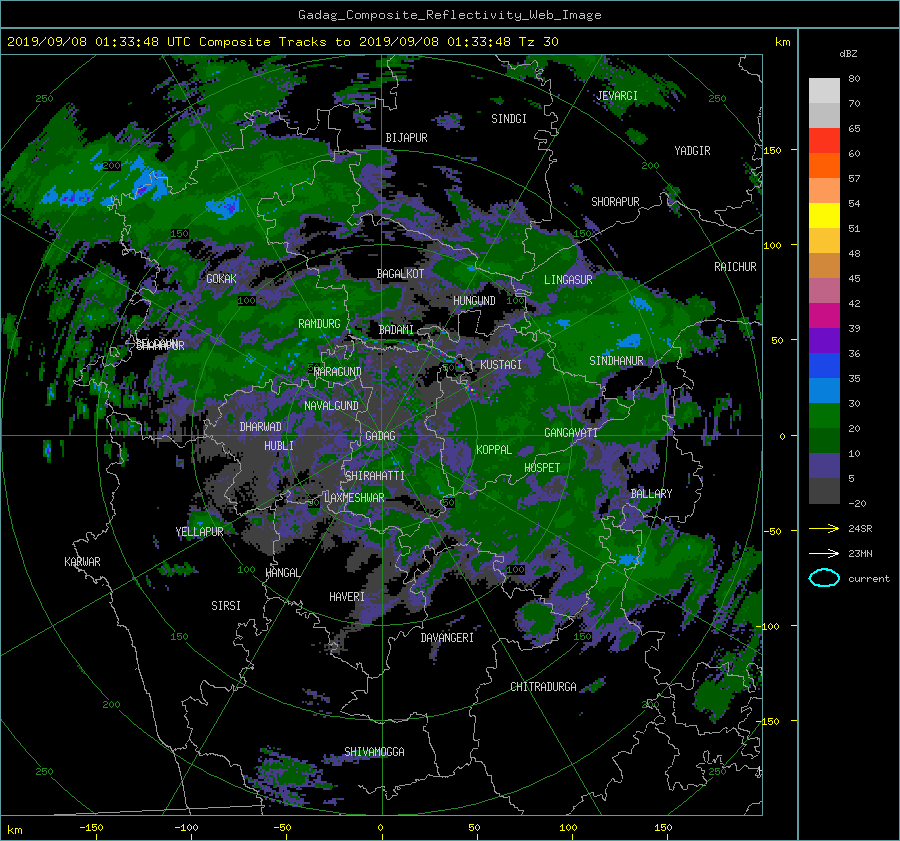Click the BIJAPUR city label
The height and width of the screenshot is (841, 900).
406,138
